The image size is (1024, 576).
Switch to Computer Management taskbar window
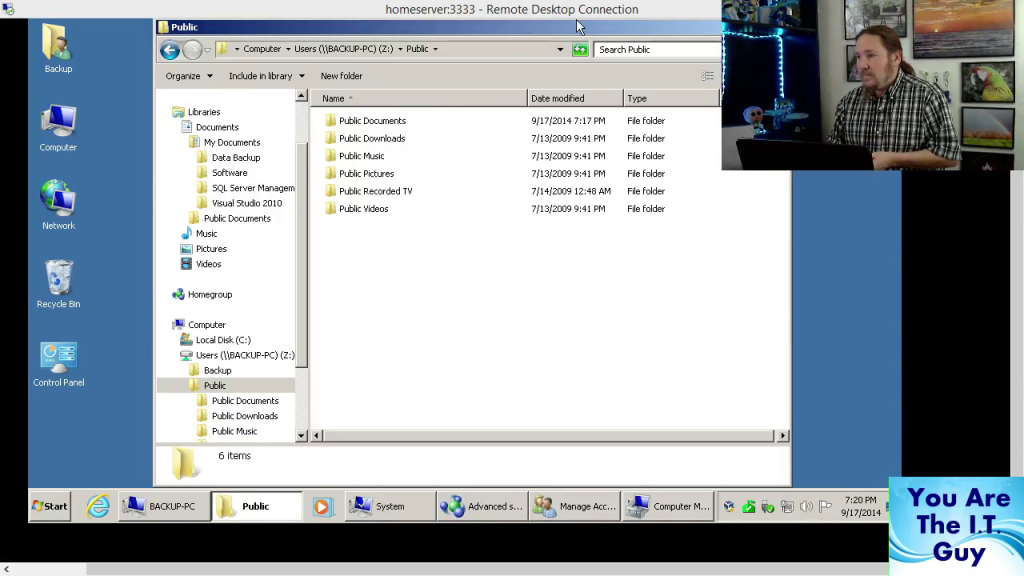(667, 506)
